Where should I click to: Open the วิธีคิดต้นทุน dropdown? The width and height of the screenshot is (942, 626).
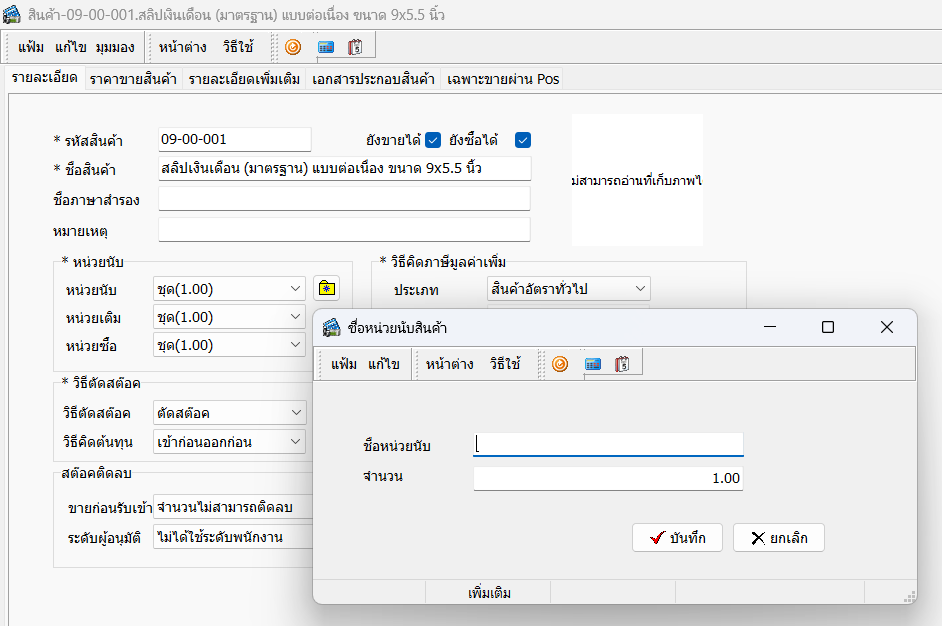click(x=295, y=441)
